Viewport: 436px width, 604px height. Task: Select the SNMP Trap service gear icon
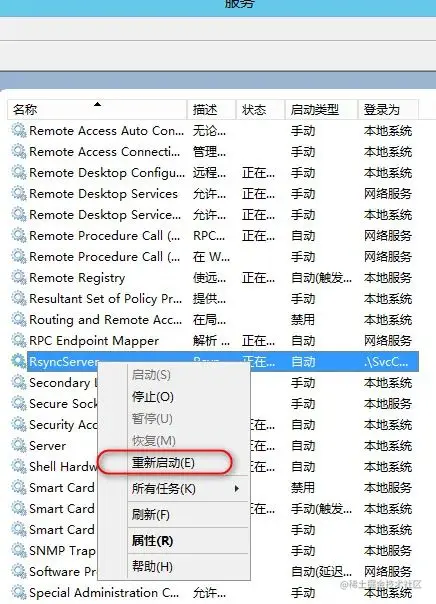pos(18,550)
